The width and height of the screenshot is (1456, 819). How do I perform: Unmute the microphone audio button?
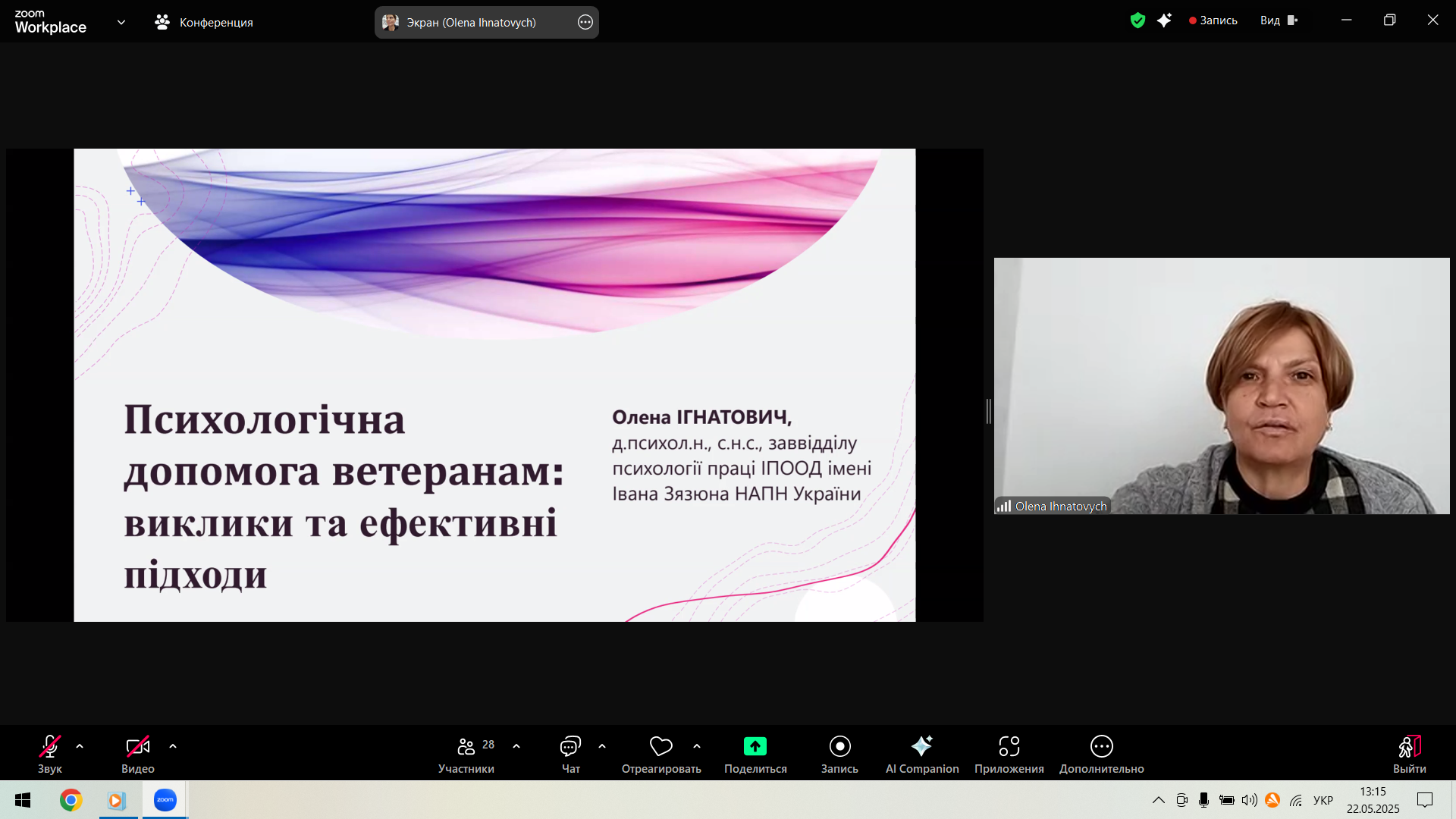point(50,747)
